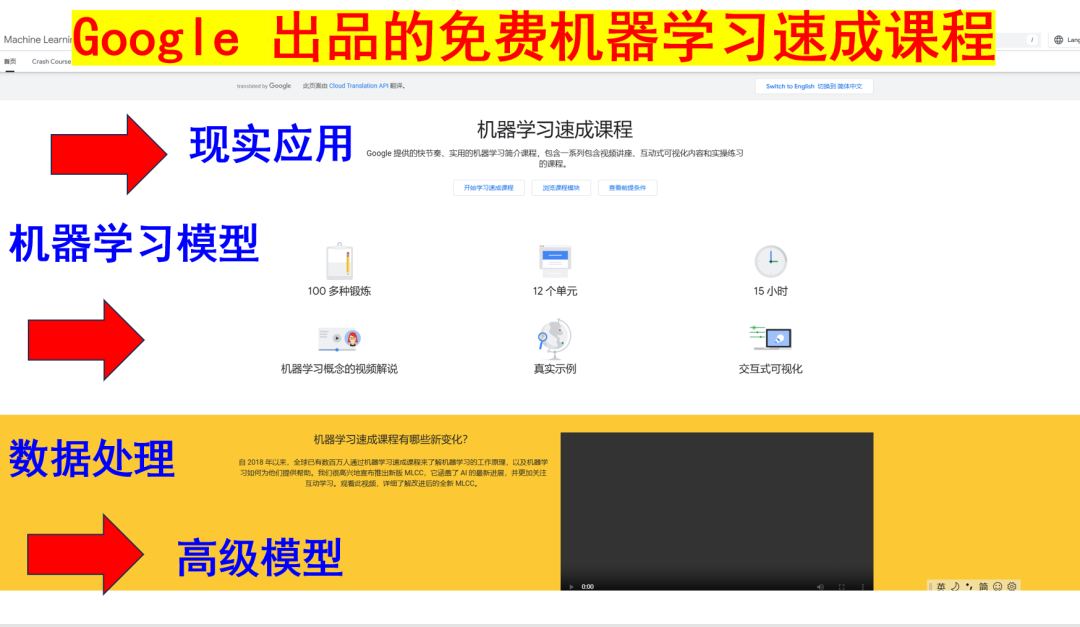Image resolution: width=1080 pixels, height=627 pixels.
Task: Click the 12 个单元 module icon
Action: point(555,261)
